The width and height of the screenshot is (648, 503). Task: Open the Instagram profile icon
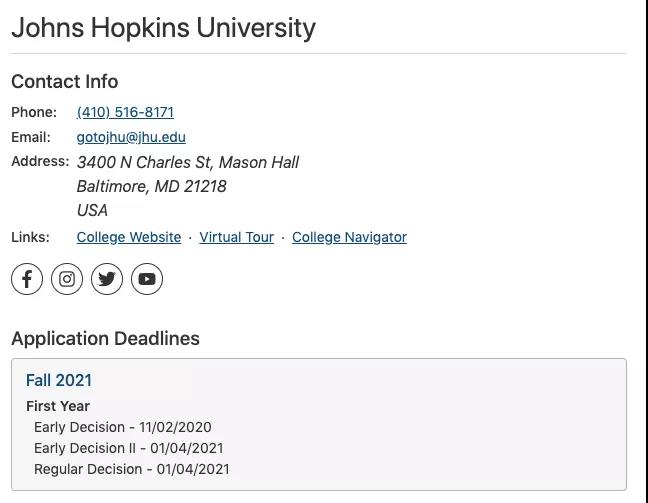pyautogui.click(x=67, y=279)
